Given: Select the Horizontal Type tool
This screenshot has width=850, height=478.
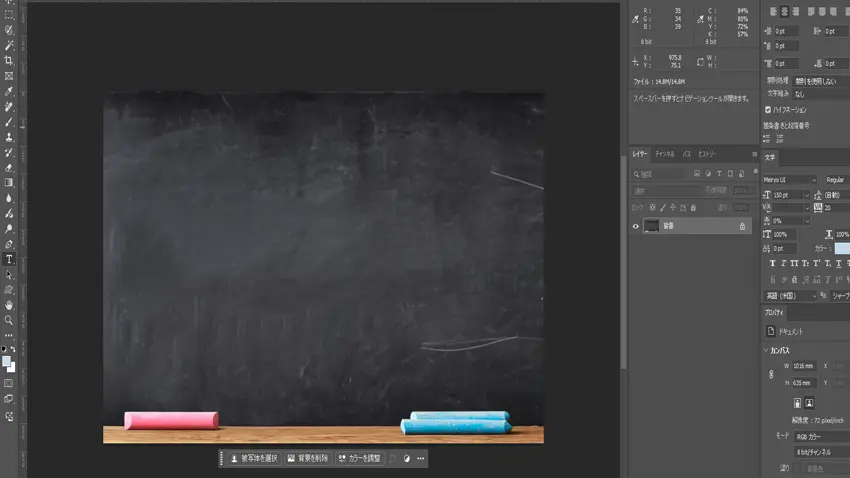Looking at the screenshot, I should 9,259.
